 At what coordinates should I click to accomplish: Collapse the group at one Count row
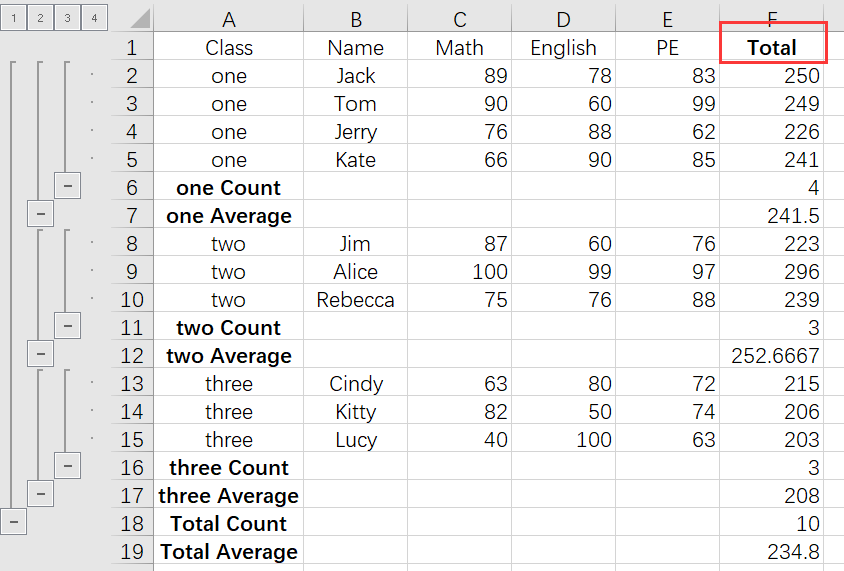[x=67, y=186]
